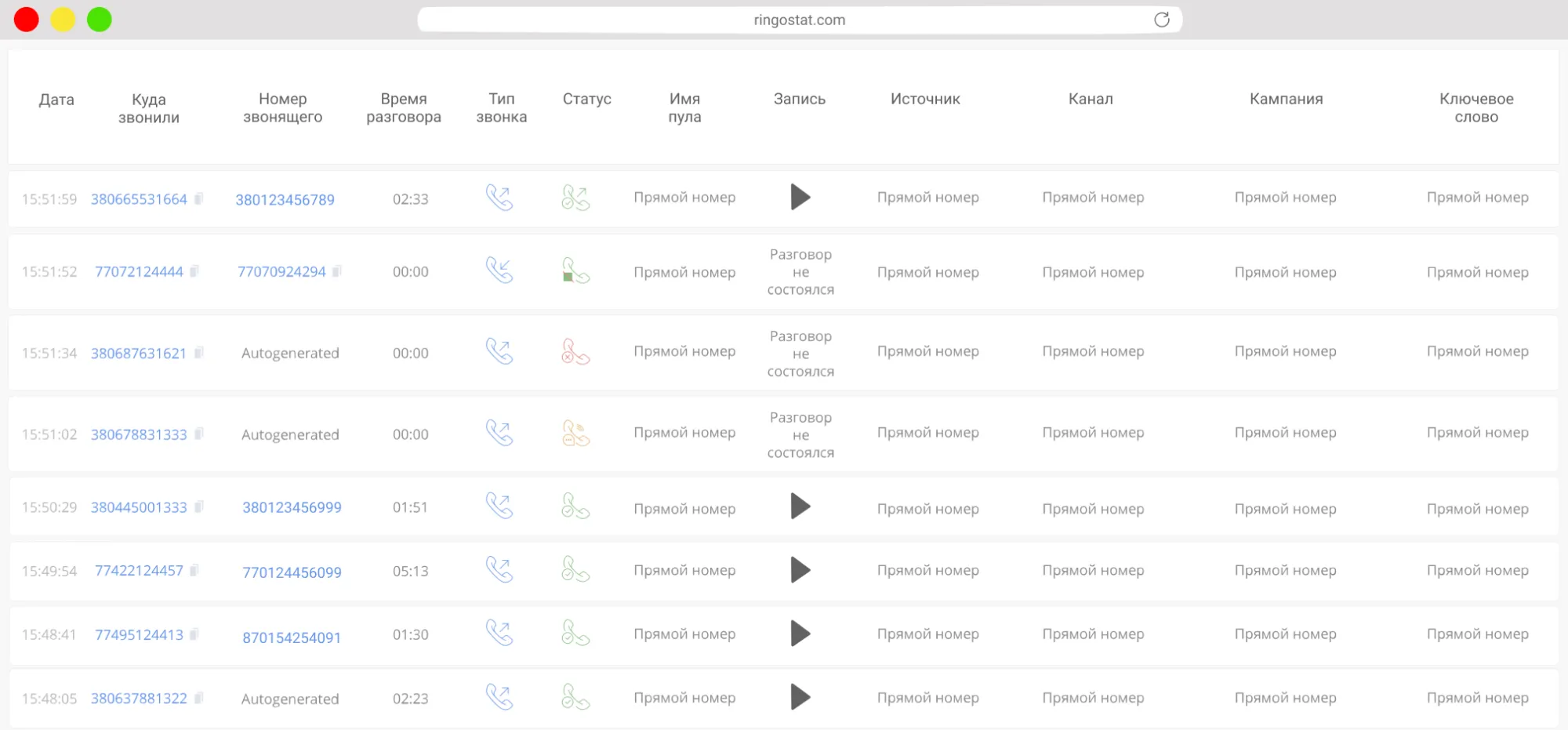Screen dimensions: 1568x730
Task: Click outgoing call type icon at 15:51:59
Action: point(499,198)
